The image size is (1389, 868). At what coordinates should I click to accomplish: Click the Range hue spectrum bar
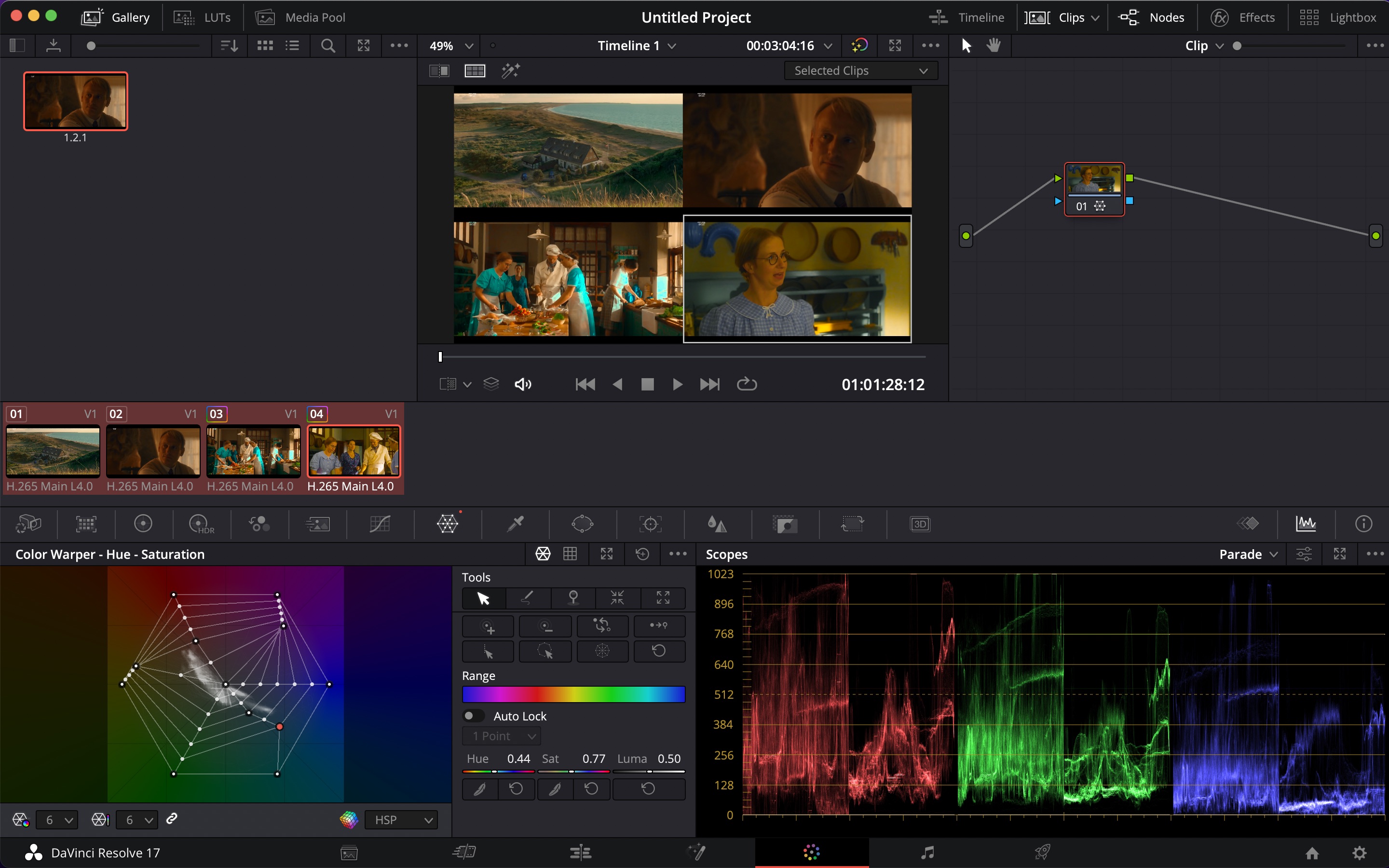[573, 694]
